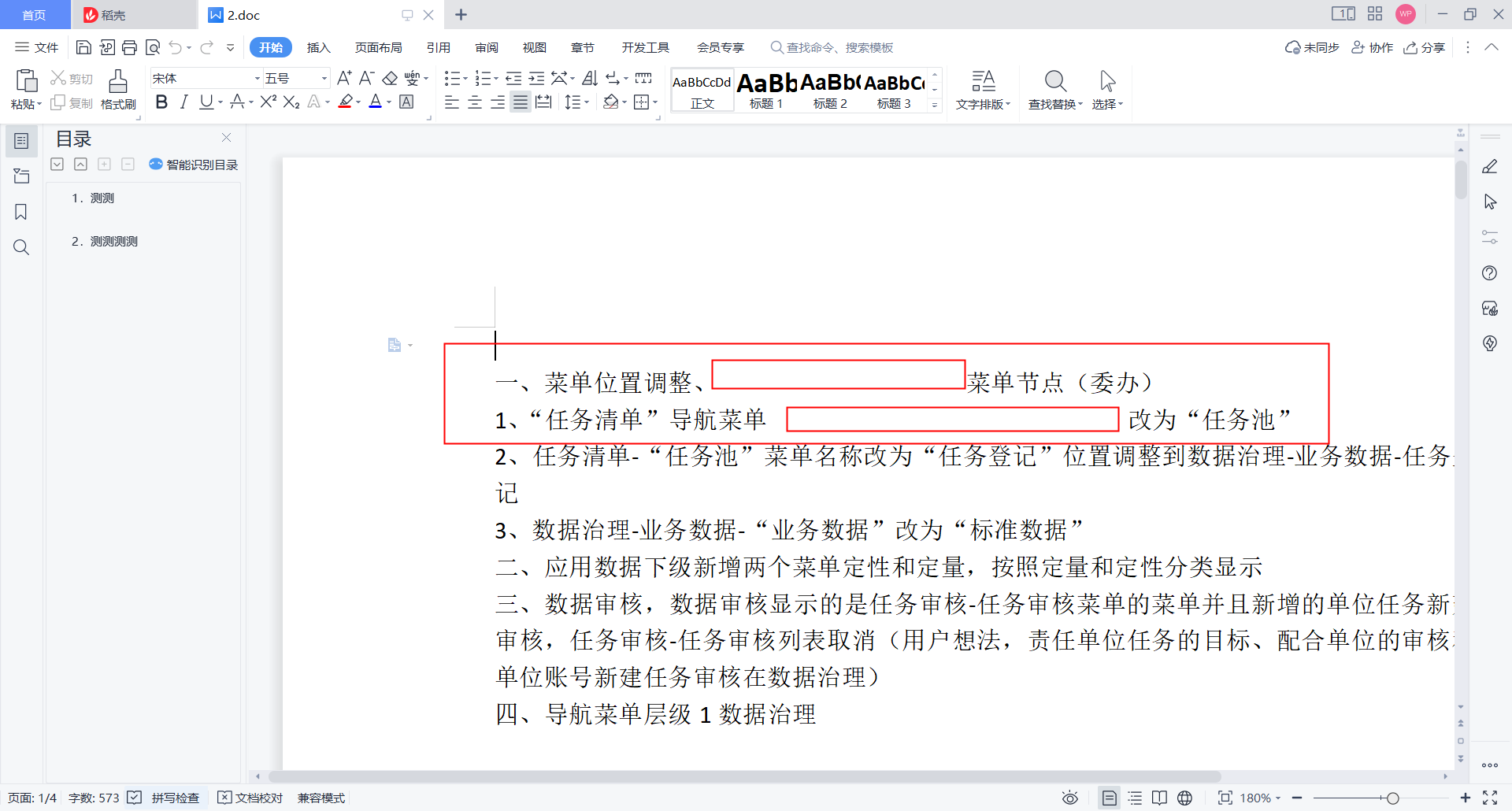Click the sync status (未同步) button
This screenshot has height=811, width=1512.
tap(1312, 47)
